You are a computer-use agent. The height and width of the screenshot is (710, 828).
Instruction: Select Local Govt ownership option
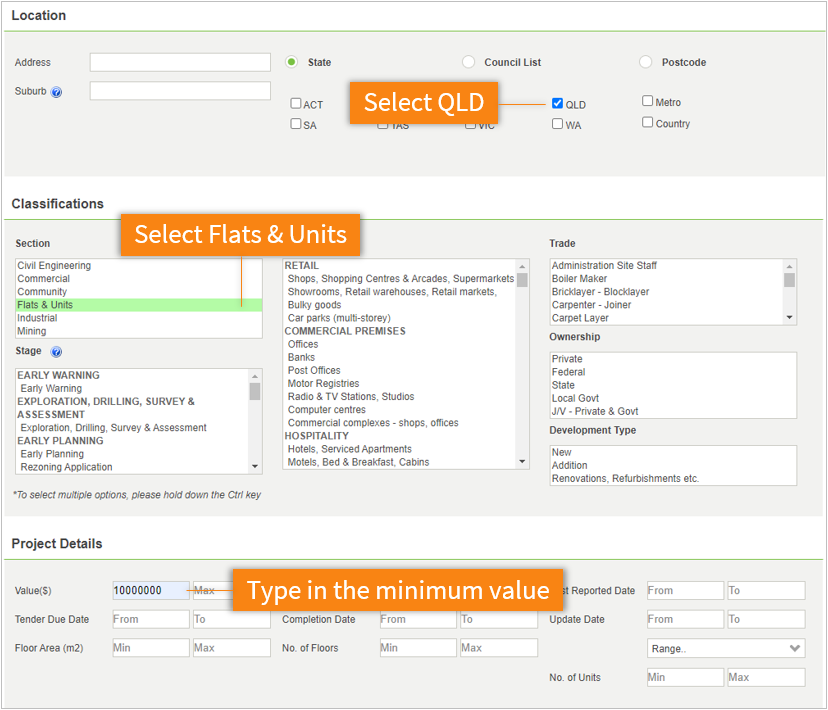pyautogui.click(x=673, y=399)
